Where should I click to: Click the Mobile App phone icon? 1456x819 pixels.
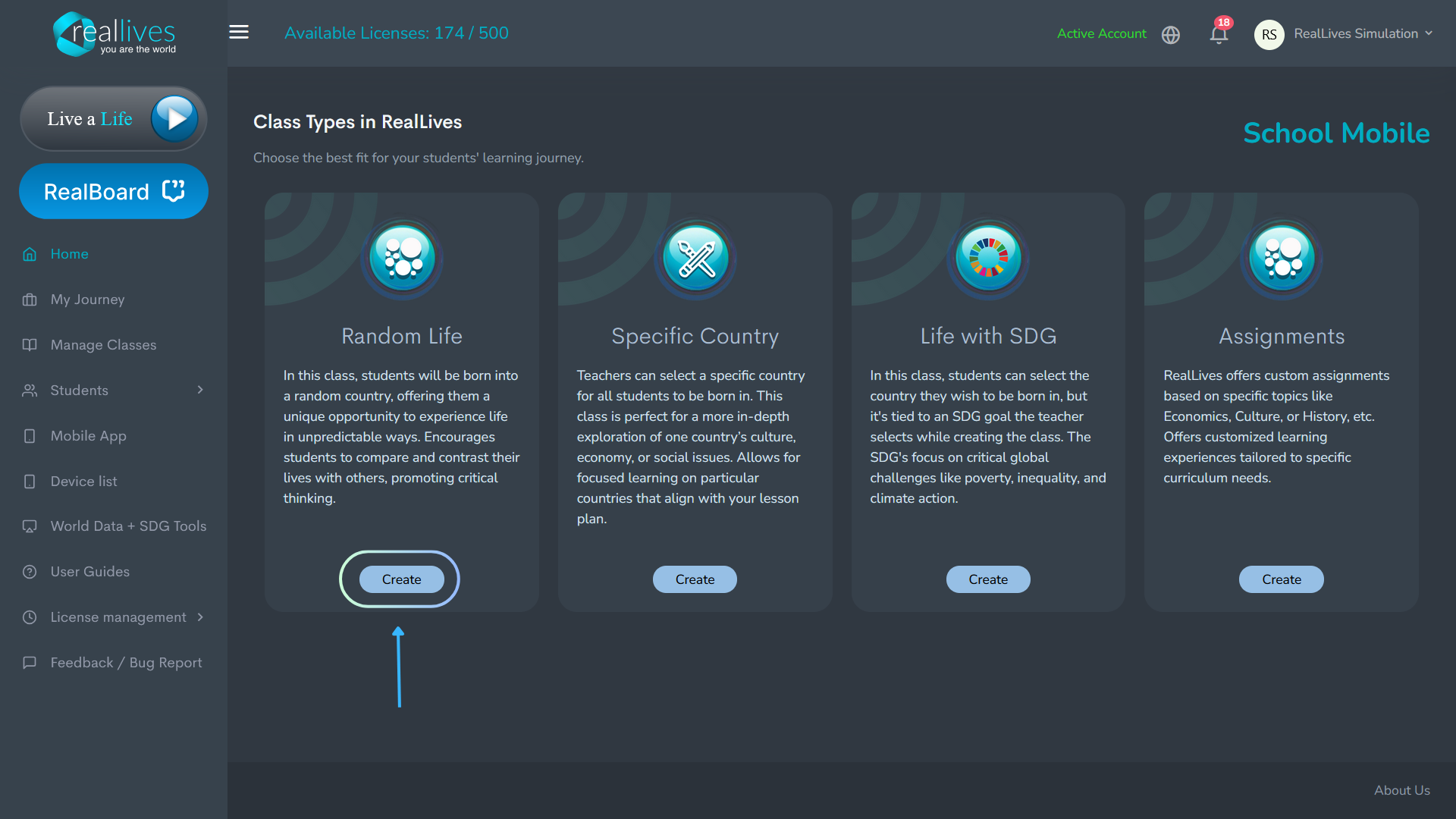point(30,436)
